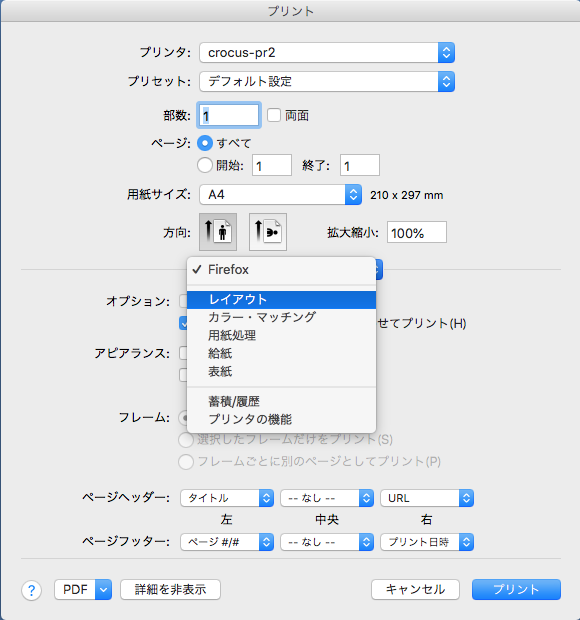Viewport: 580px width, 620px height.
Task: Open the PDF dropdown arrow
Action: pyautogui.click(x=103, y=590)
